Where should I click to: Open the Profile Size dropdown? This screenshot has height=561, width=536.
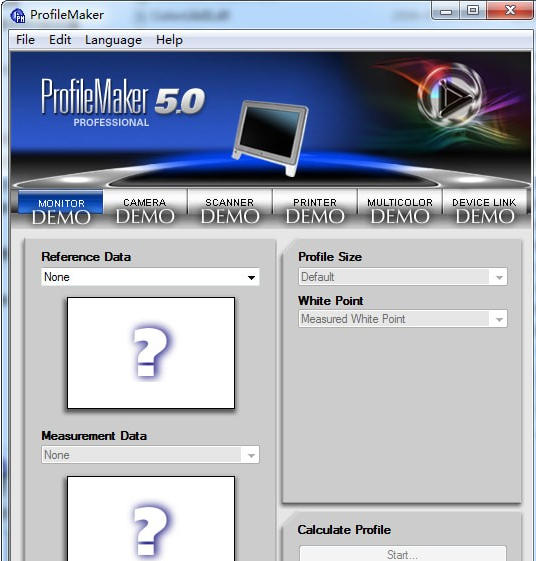point(403,277)
